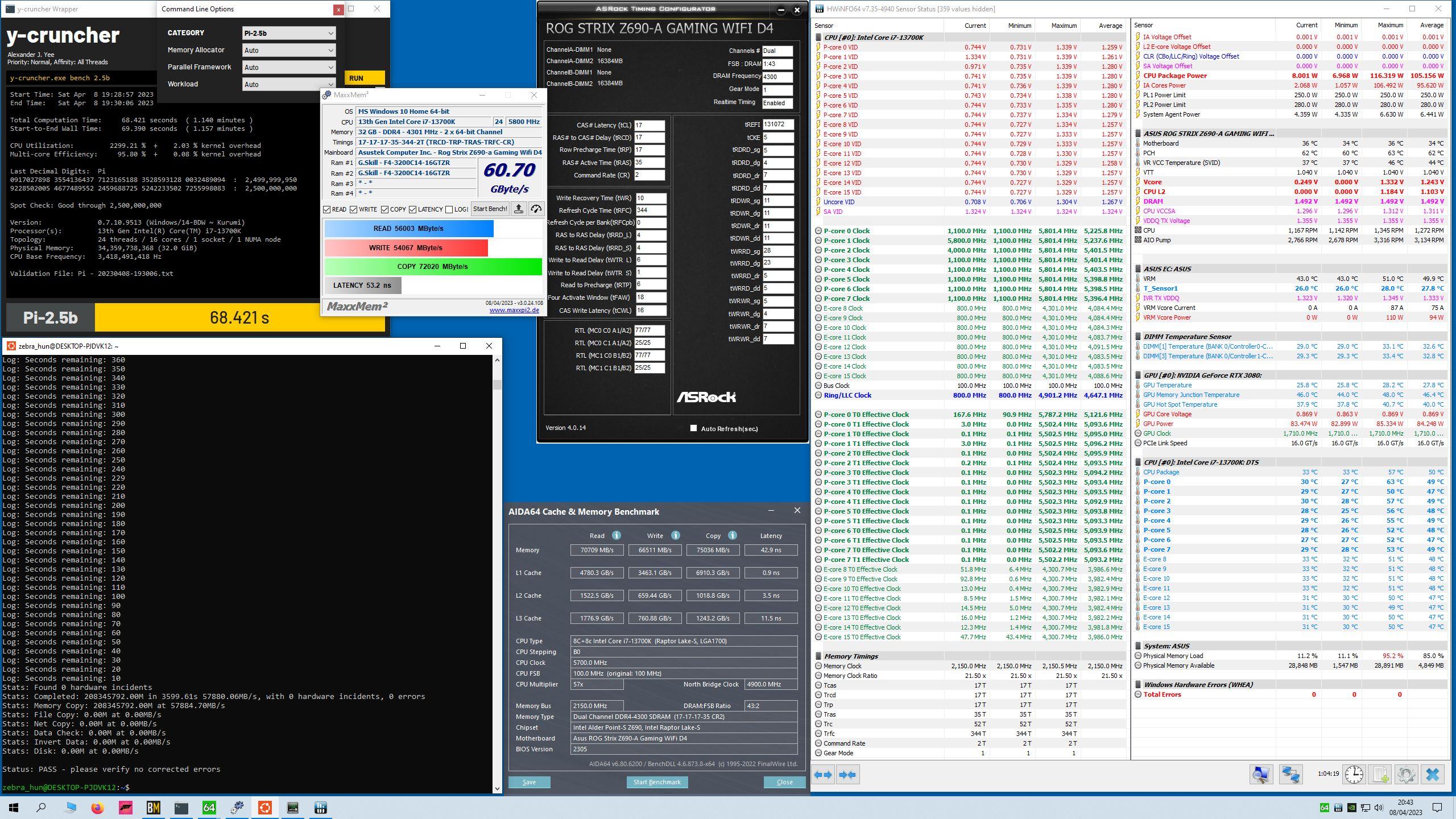This screenshot has height=819, width=1456.
Task: Open Ubuntu terminal taskbar icon
Action: point(265,807)
